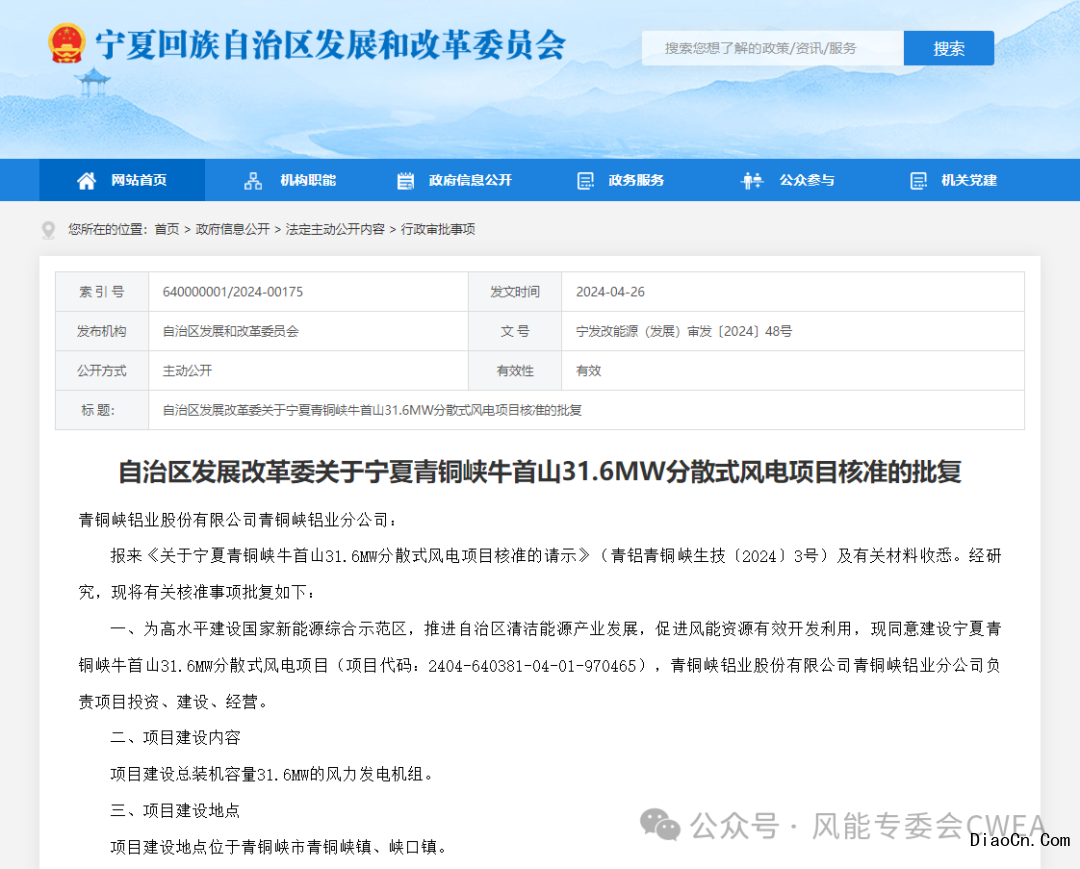This screenshot has width=1080, height=869.
Task: Focus the policy search input field
Action: [x=773, y=48]
